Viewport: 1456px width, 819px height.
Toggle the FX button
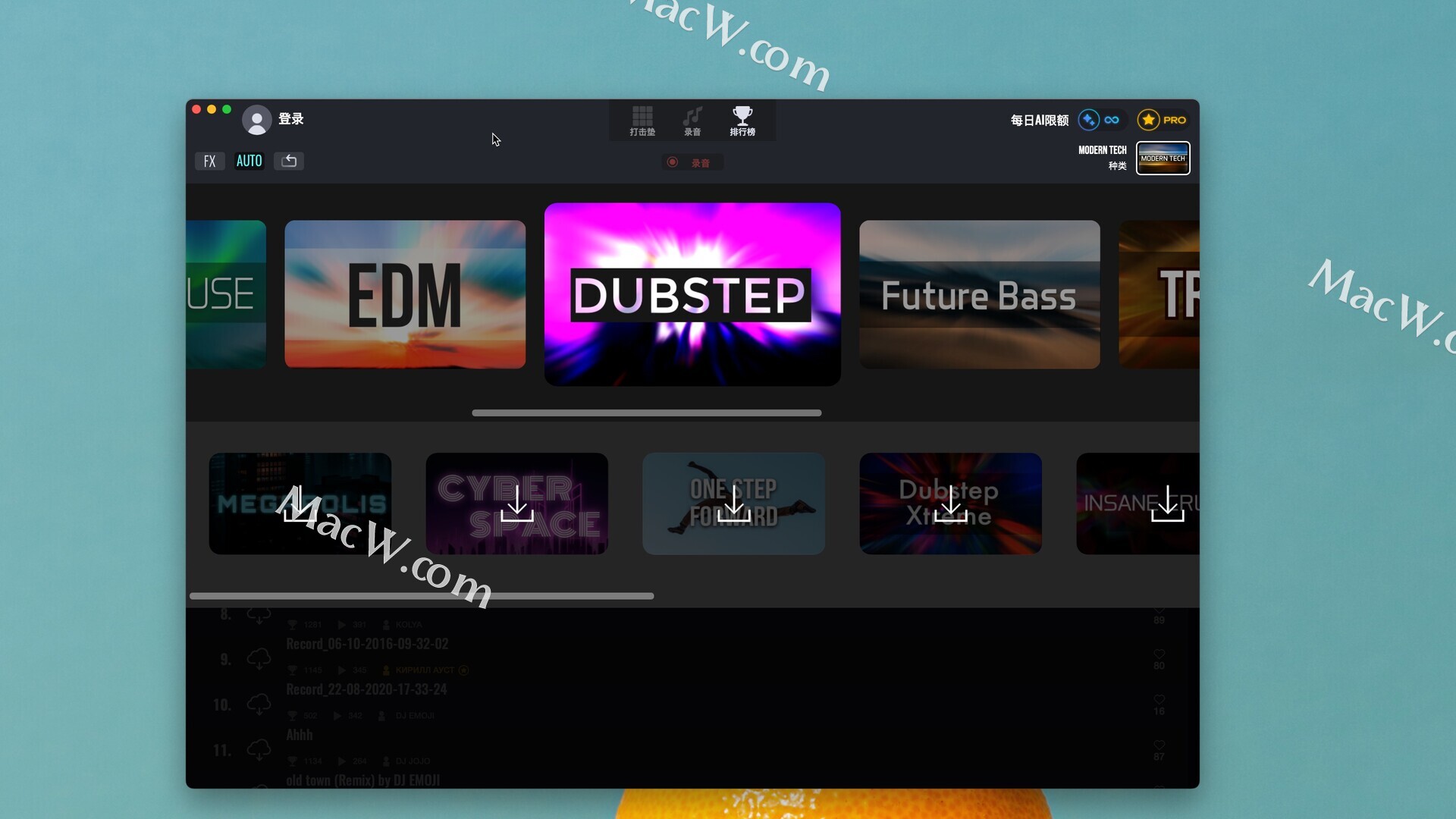click(x=210, y=161)
